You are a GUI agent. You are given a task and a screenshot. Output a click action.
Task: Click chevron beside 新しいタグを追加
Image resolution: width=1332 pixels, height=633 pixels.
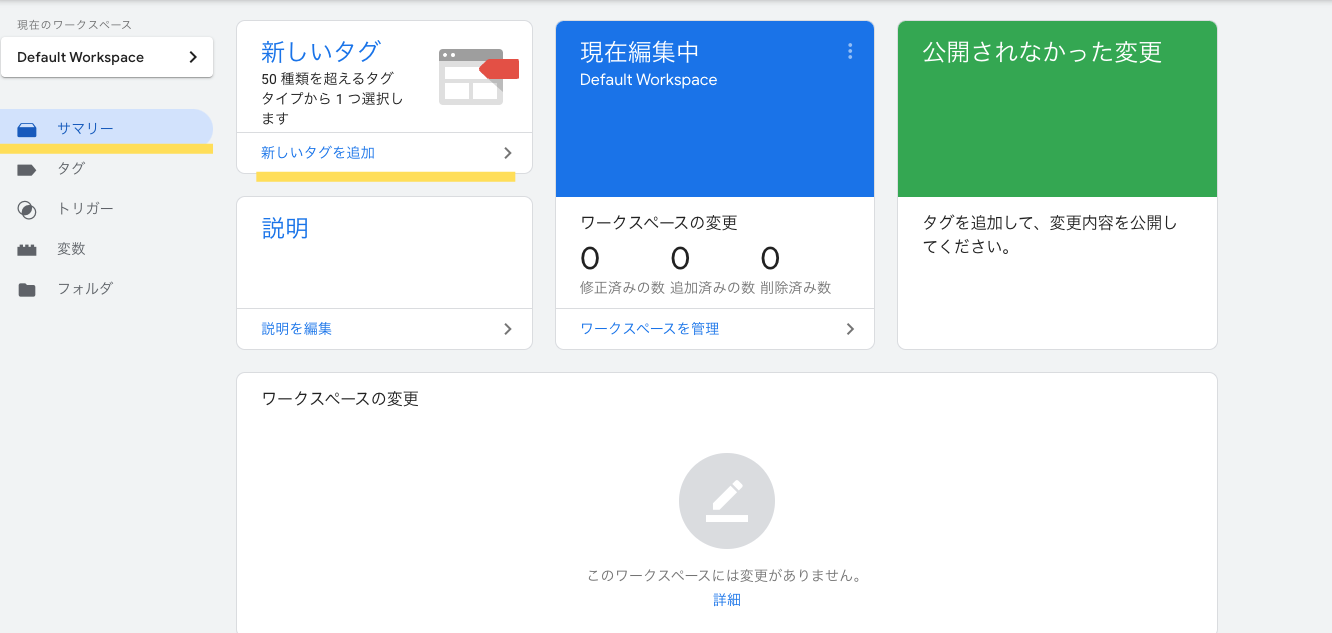tap(508, 153)
